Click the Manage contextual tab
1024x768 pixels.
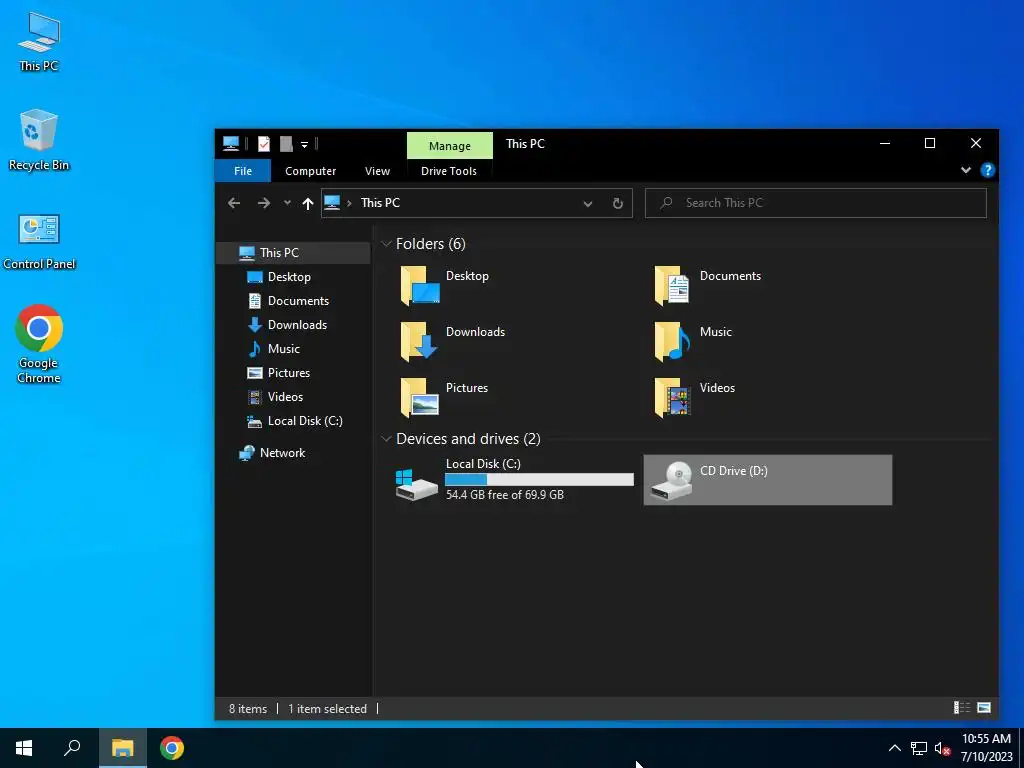pyautogui.click(x=449, y=146)
